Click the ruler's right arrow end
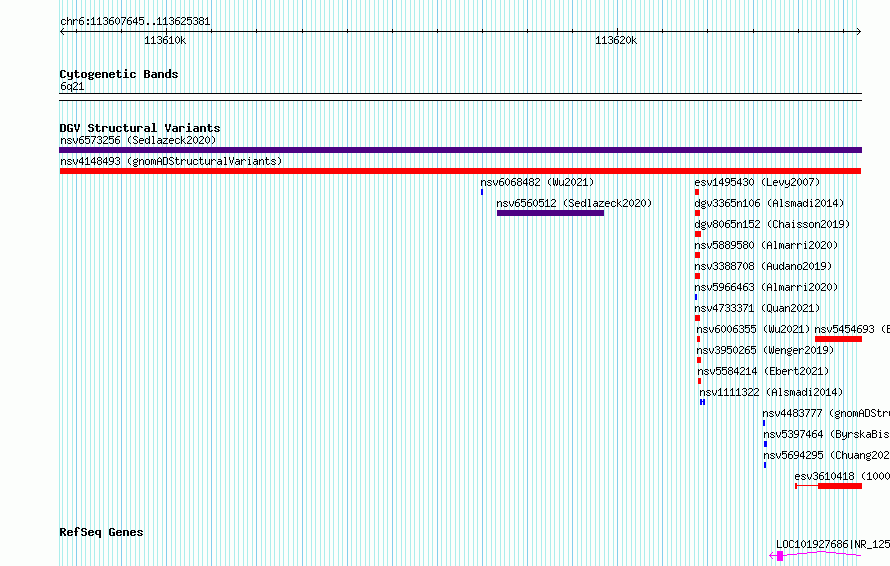The image size is (890, 566). point(859,32)
